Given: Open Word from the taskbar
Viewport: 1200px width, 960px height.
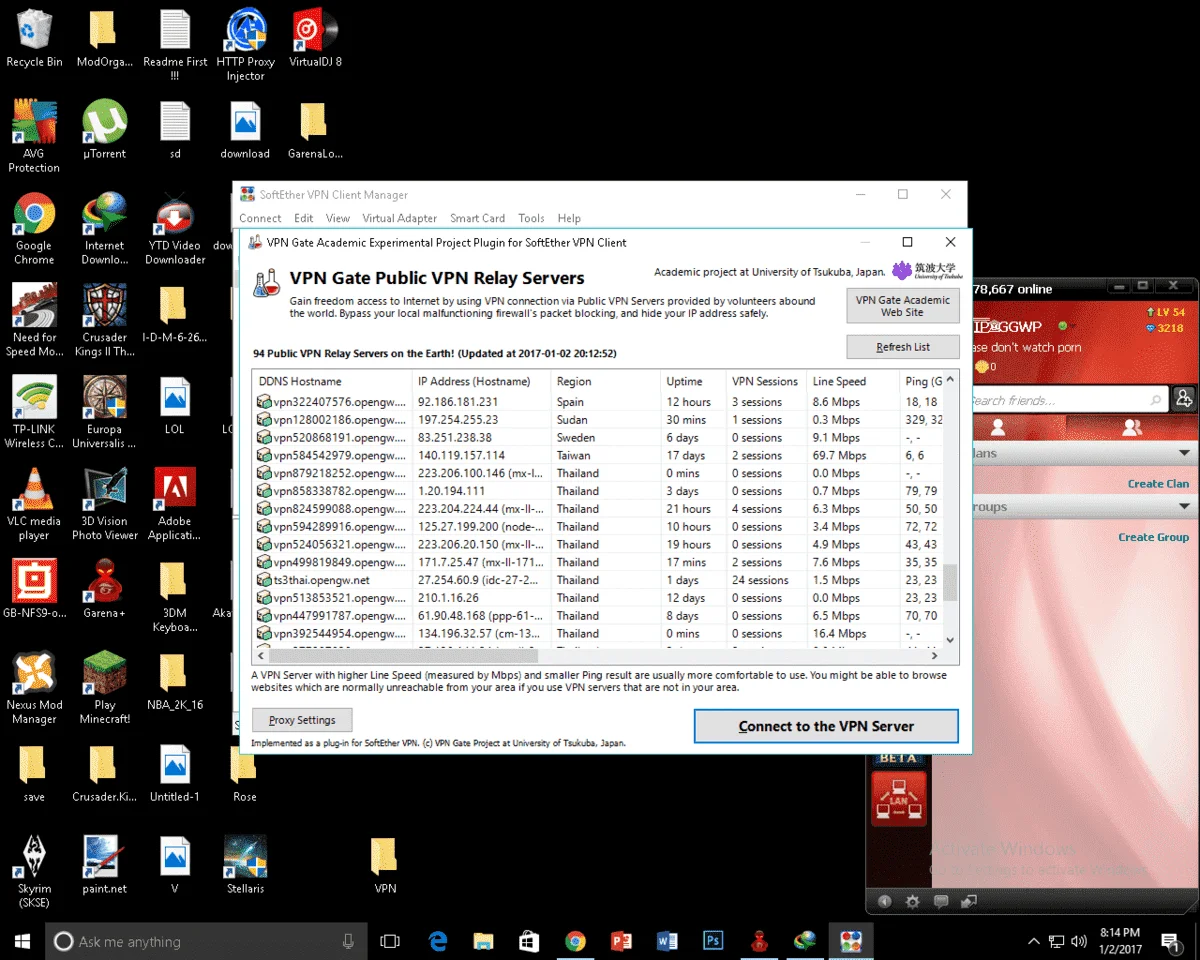Looking at the screenshot, I should click(667, 940).
